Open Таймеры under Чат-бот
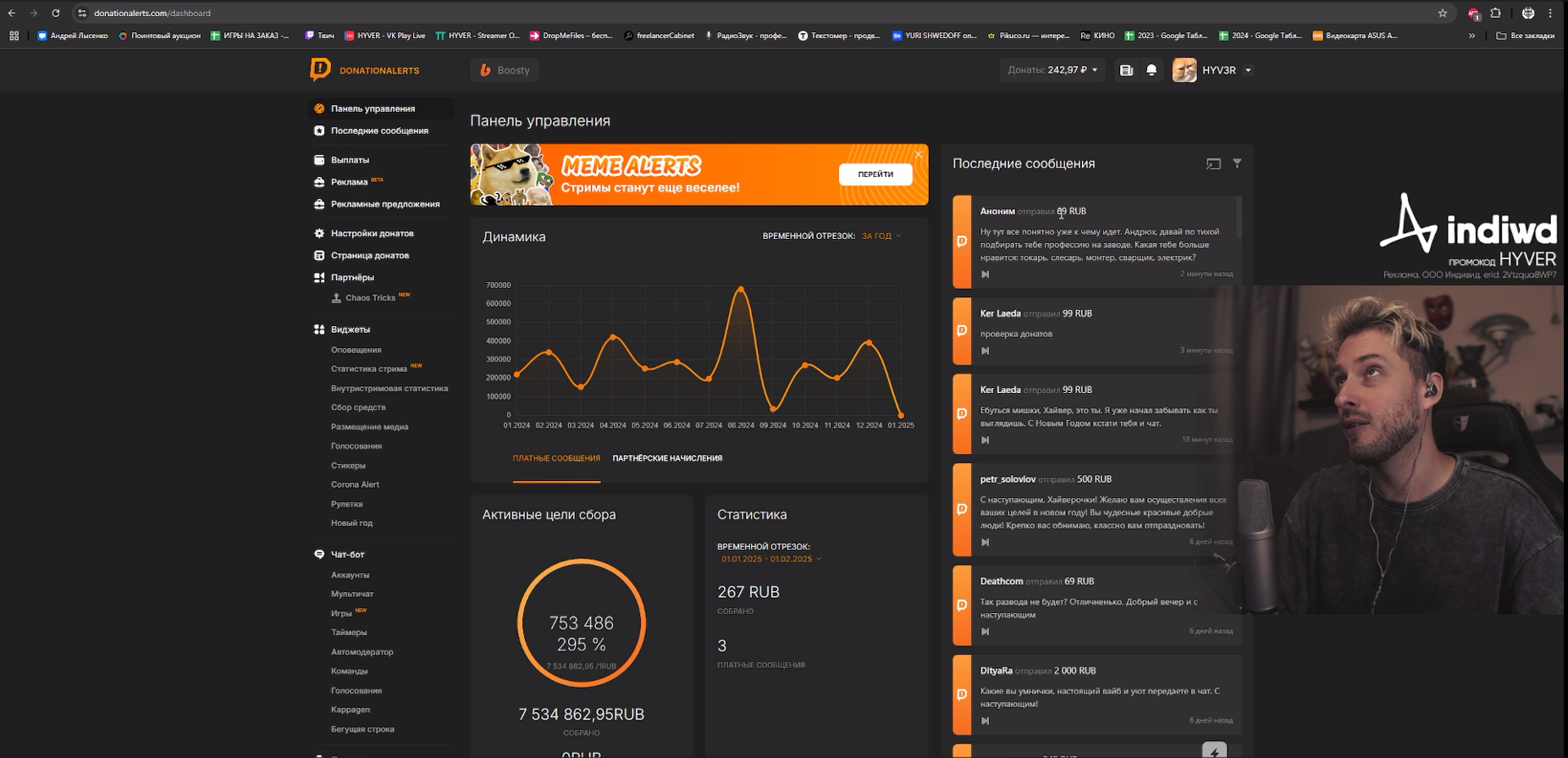Screen dimensions: 1568x758 tap(349, 633)
